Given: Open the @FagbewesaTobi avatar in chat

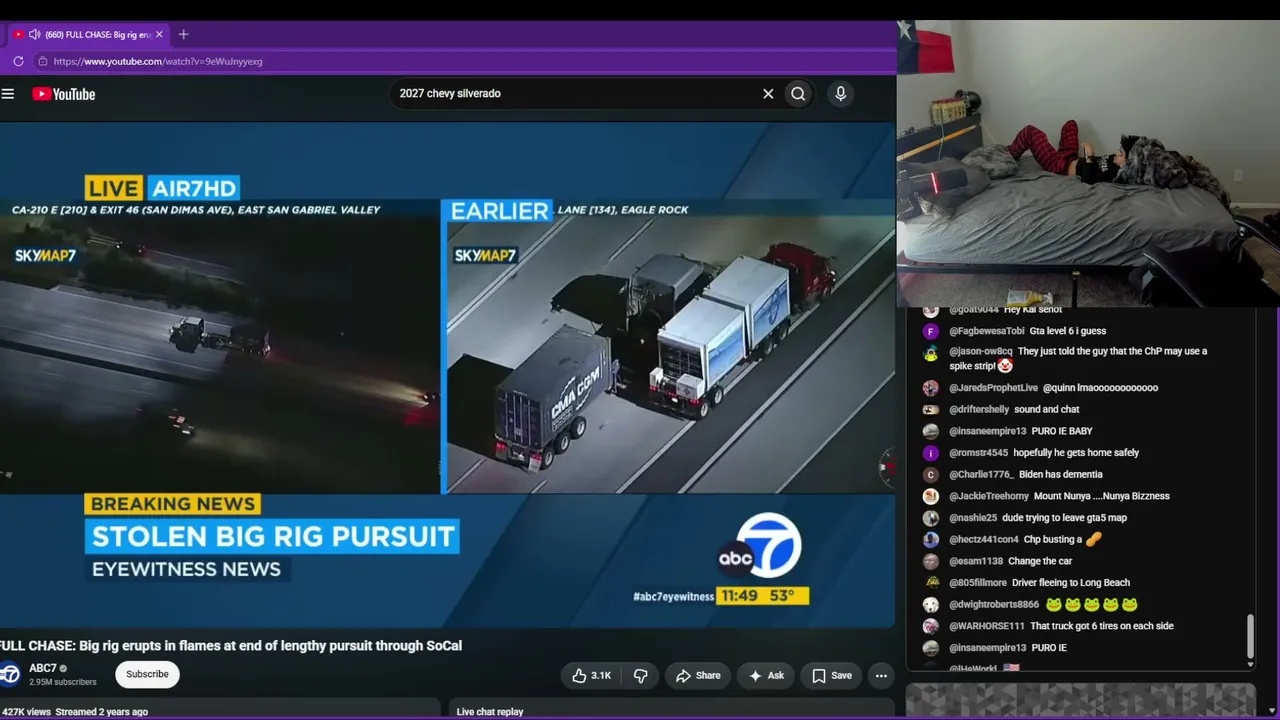Looking at the screenshot, I should click(931, 331).
